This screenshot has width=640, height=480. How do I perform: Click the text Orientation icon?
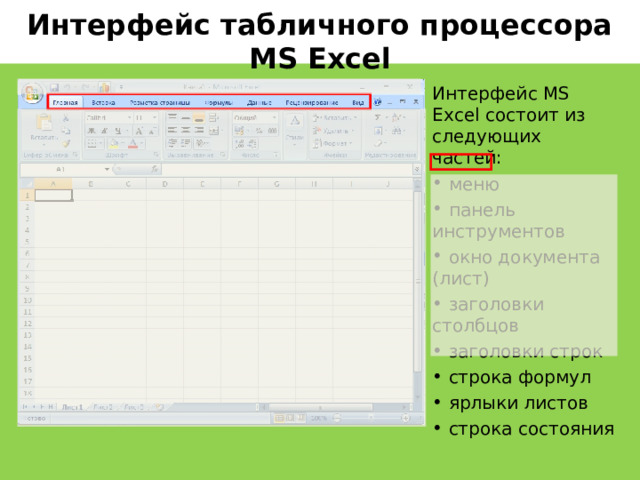coord(200,143)
